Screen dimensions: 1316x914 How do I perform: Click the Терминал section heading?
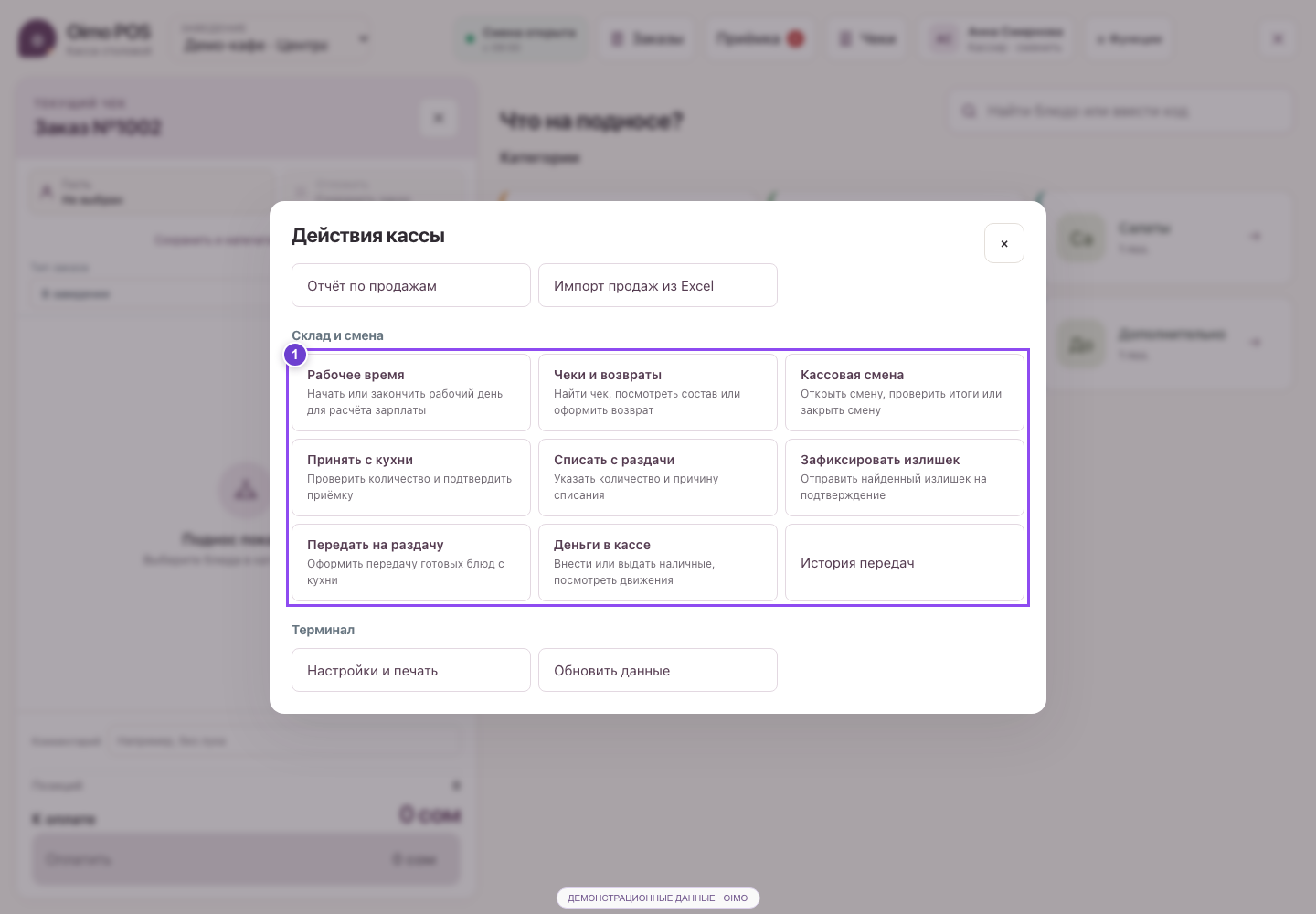pos(323,630)
